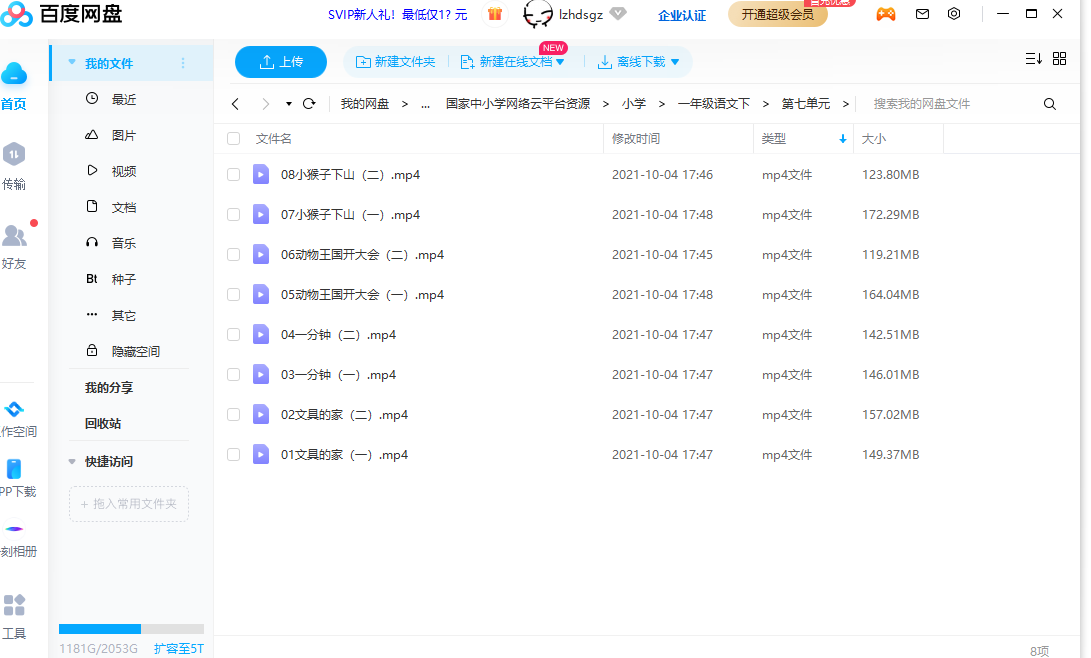Open the 首页 home icon in sidebar
1091x658 pixels.
[x=15, y=73]
